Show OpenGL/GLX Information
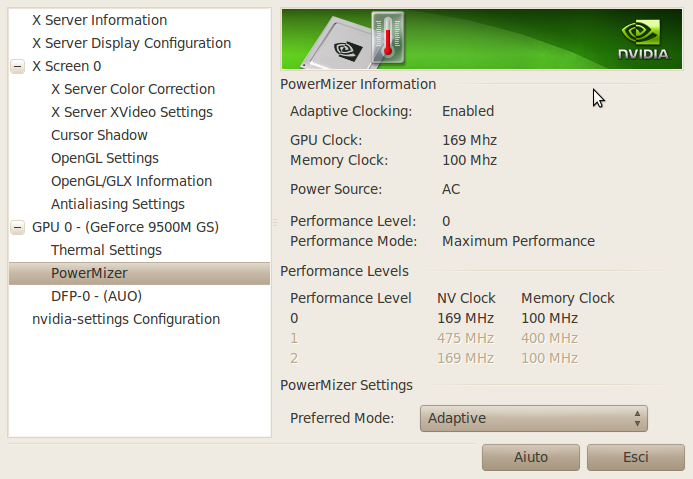This screenshot has width=693, height=479. [x=131, y=181]
